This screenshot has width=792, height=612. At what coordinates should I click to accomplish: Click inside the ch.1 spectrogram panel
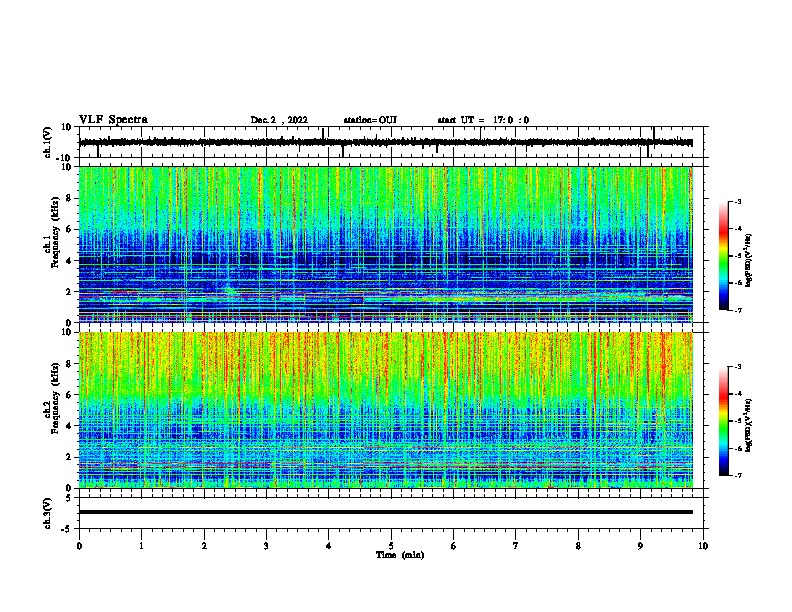[x=386, y=244]
